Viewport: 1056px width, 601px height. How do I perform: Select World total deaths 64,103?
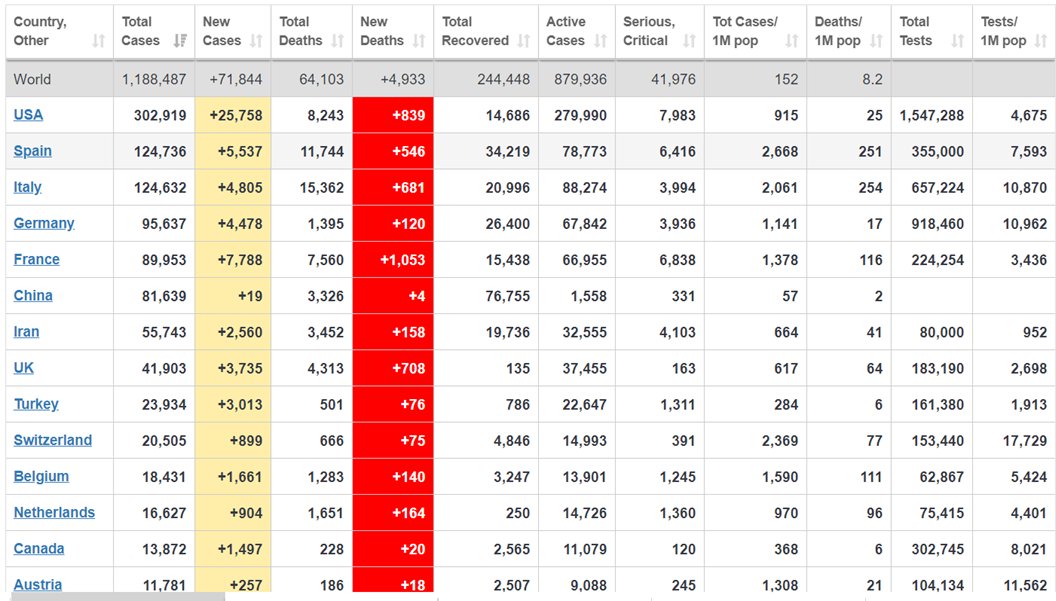[321, 80]
